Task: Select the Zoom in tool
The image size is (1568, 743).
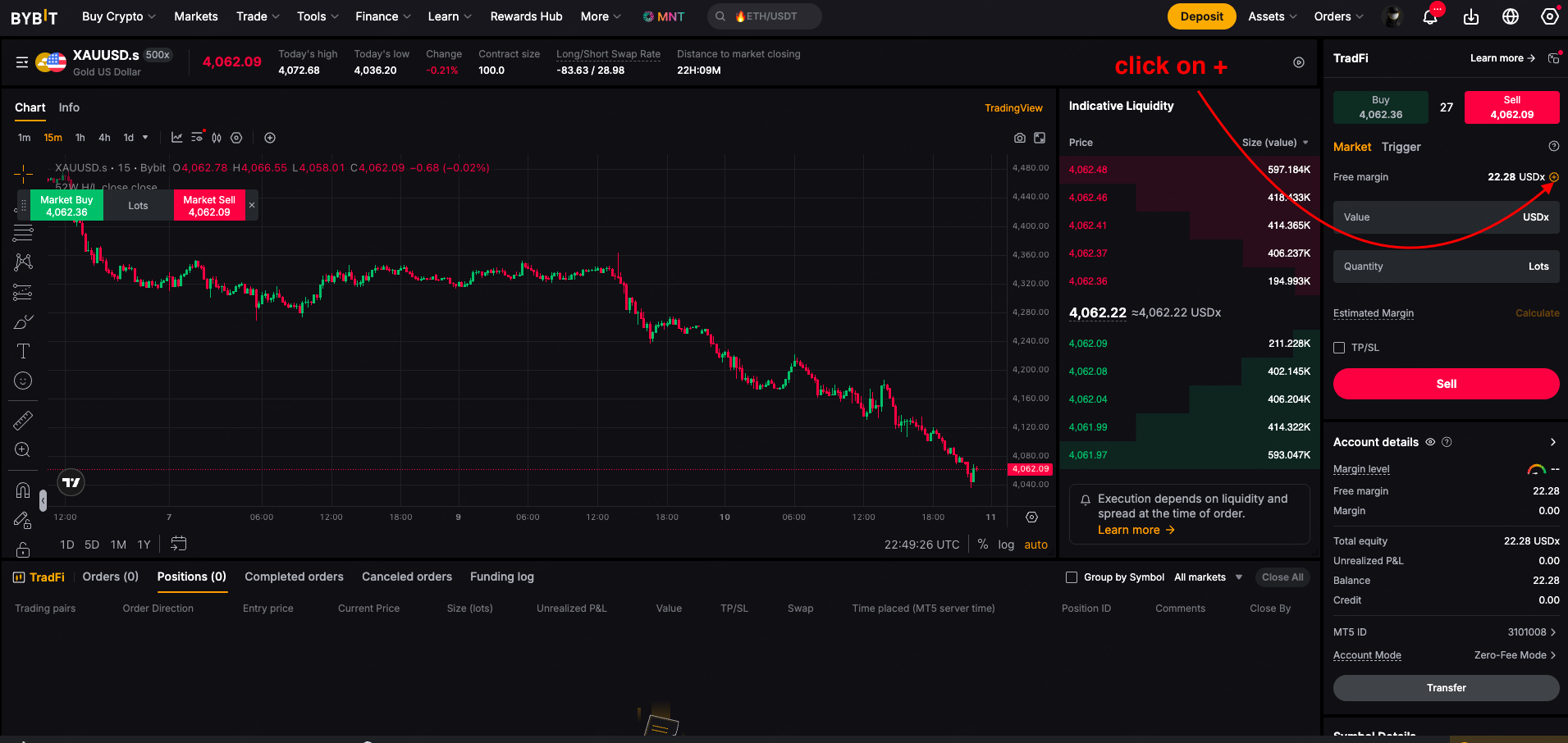Action: [23, 450]
